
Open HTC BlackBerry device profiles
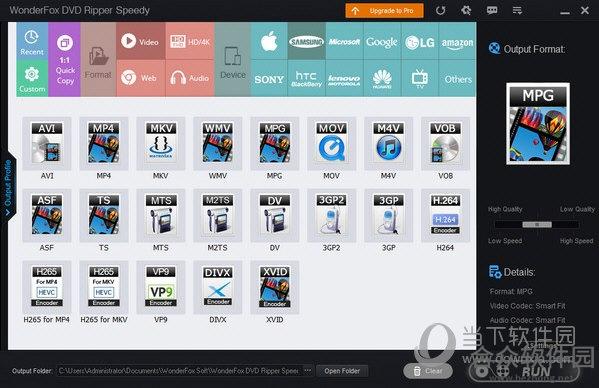[x=307, y=79]
